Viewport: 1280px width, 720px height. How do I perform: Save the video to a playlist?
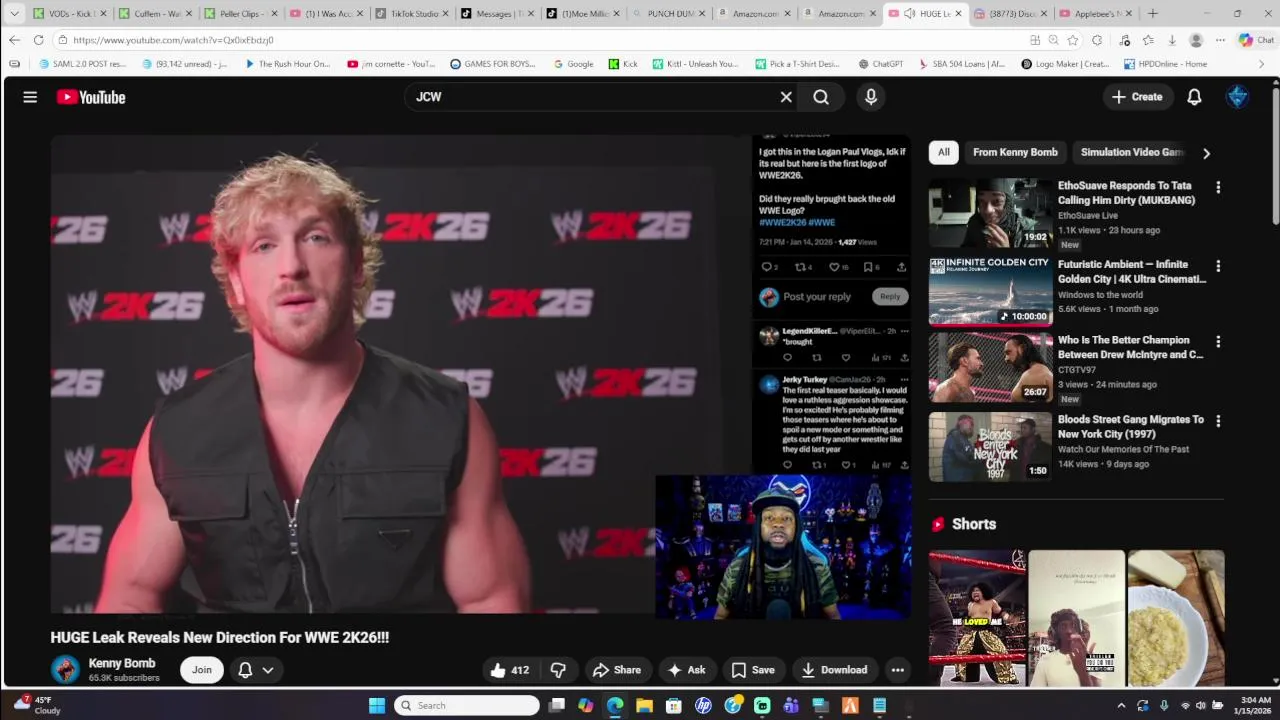(753, 670)
